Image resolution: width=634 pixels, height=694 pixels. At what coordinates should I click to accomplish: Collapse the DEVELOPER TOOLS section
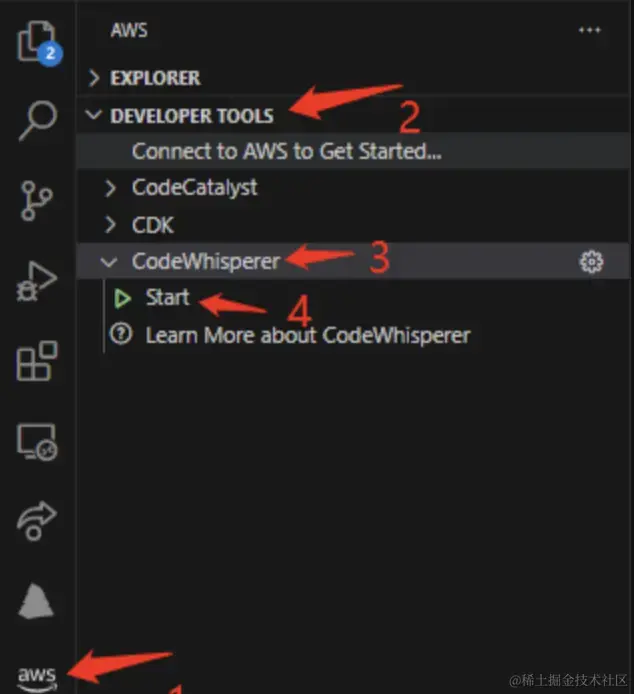[x=93, y=115]
